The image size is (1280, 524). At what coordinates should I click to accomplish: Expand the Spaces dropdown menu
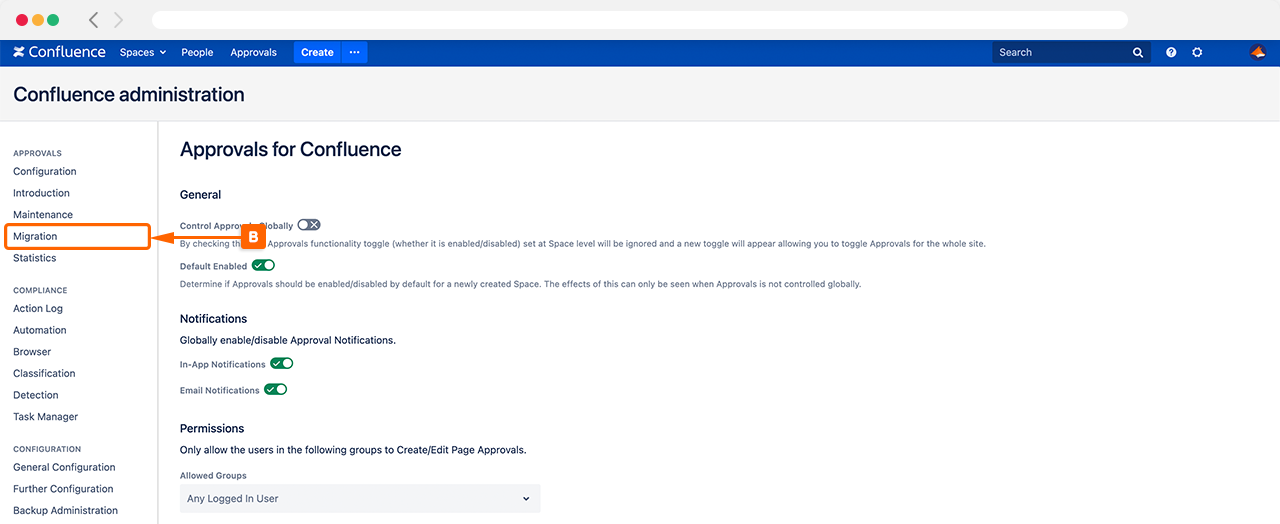tap(143, 53)
